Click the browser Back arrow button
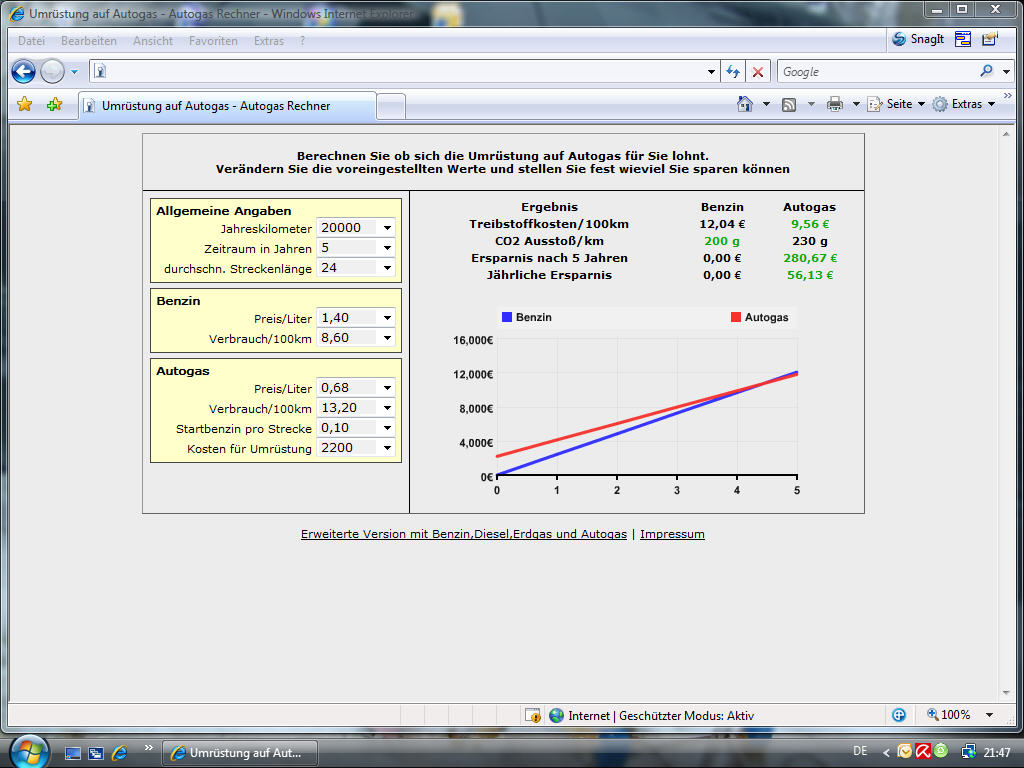 click(x=23, y=72)
